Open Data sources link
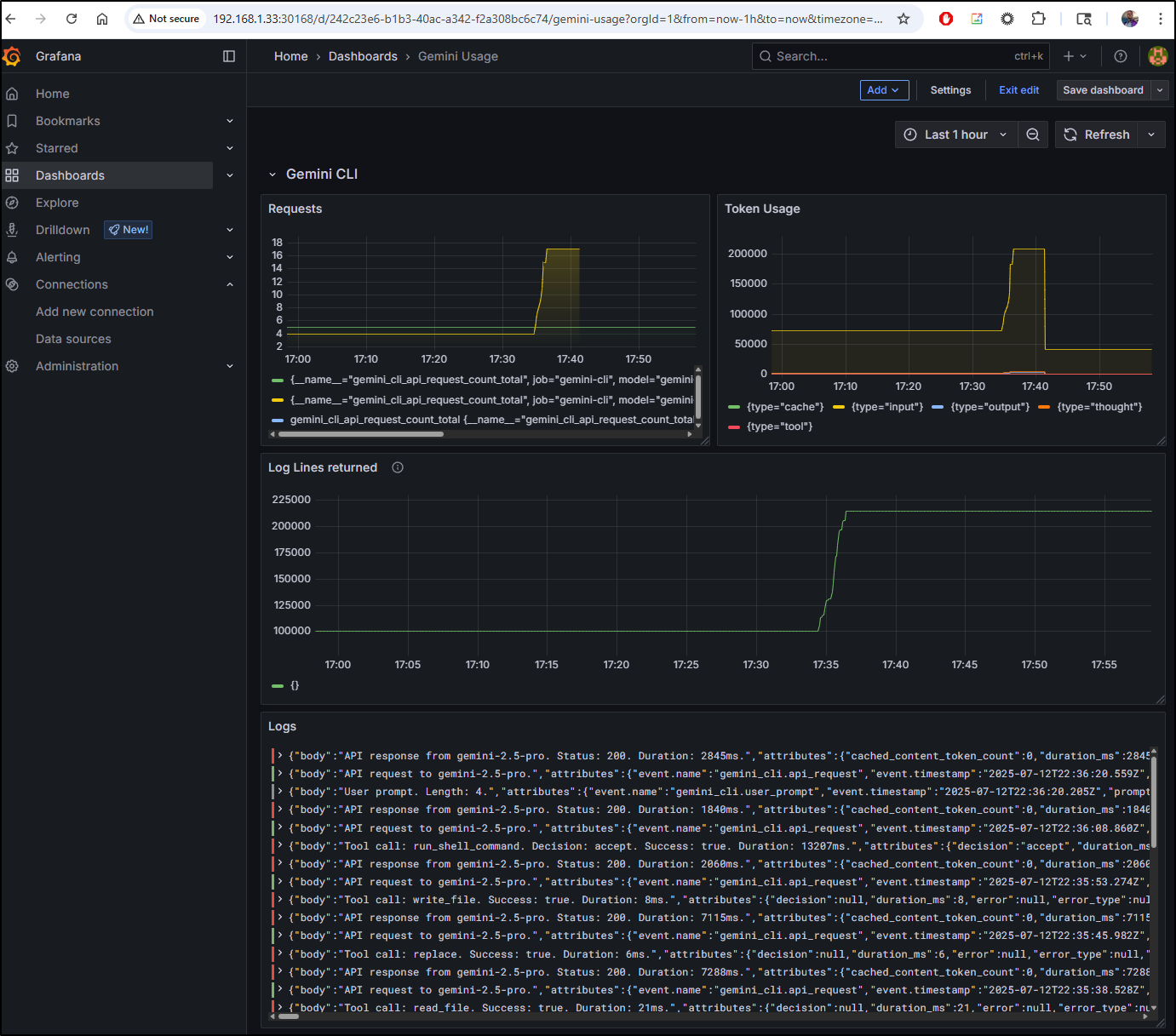Image resolution: width=1176 pixels, height=1036 pixels. (73, 339)
